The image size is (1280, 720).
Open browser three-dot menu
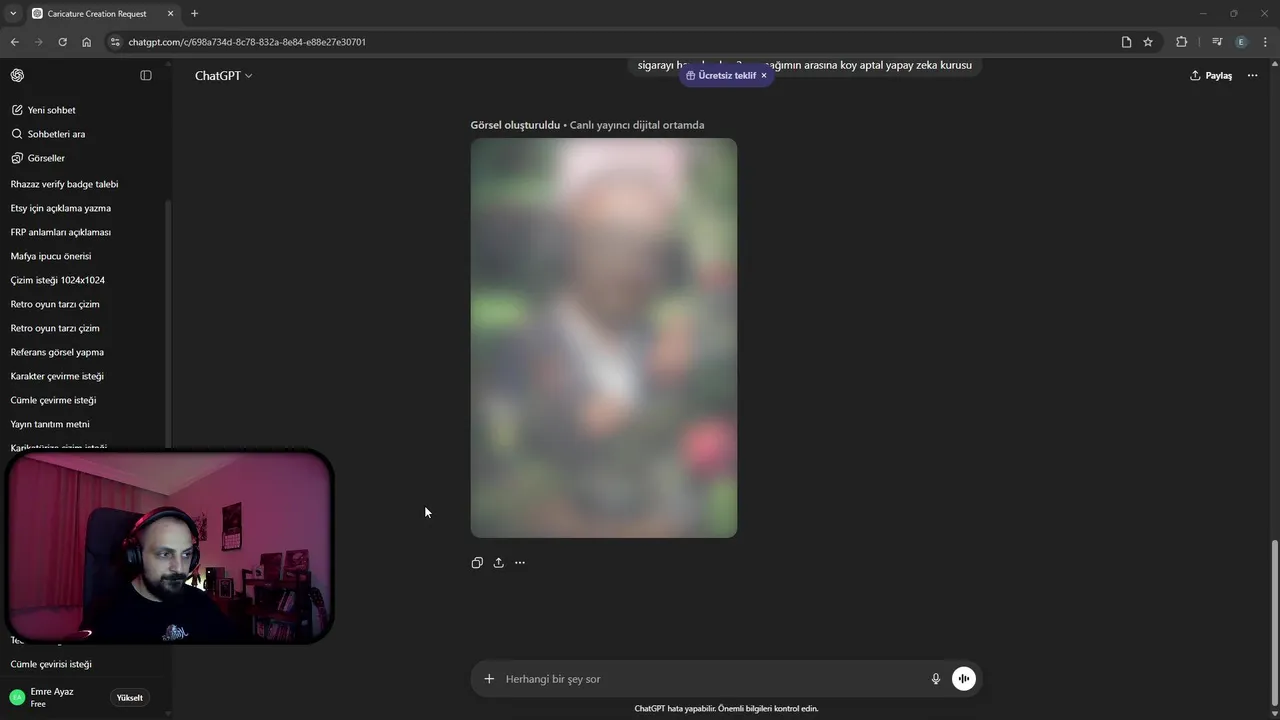pyautogui.click(x=1266, y=42)
